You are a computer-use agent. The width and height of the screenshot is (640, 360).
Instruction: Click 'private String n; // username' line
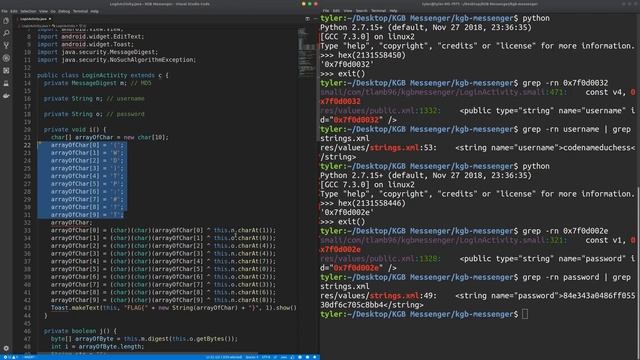pos(94,98)
